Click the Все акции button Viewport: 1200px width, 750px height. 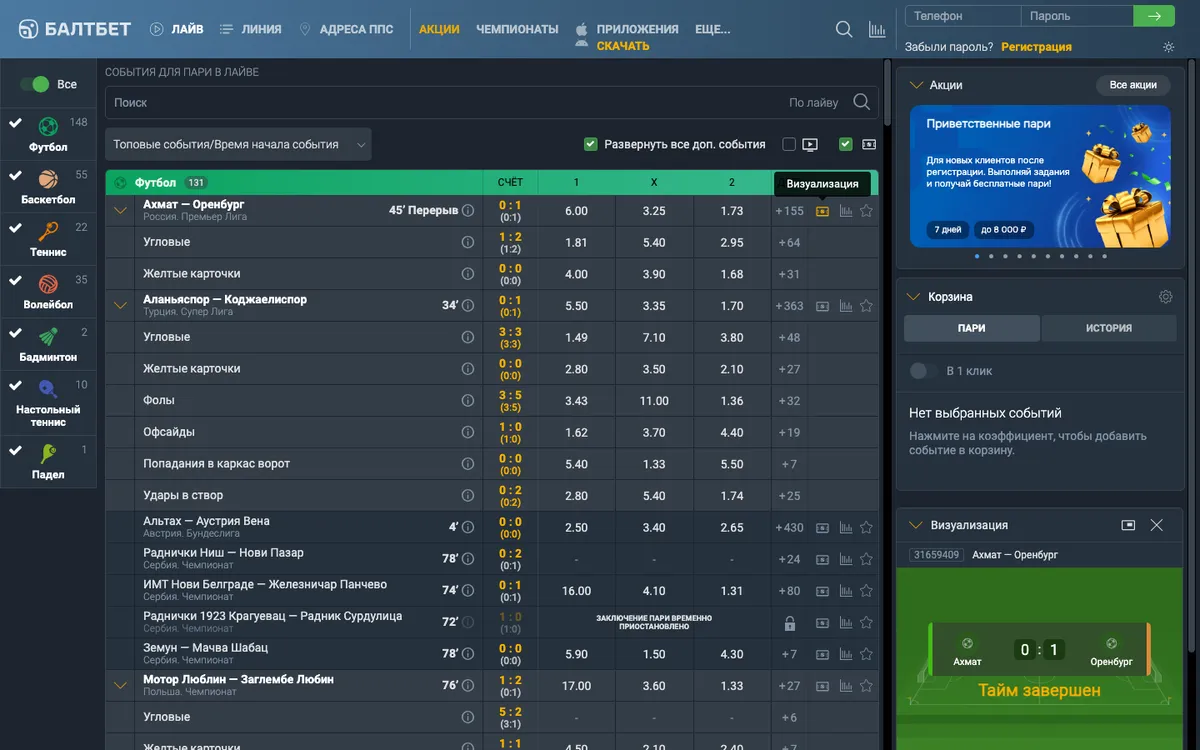tap(1133, 85)
